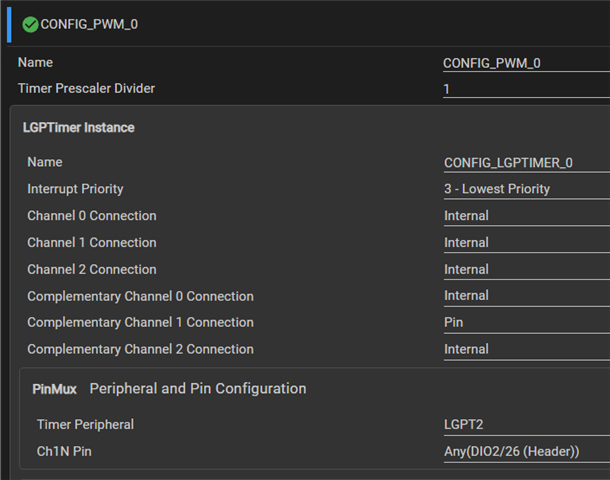Click the blue selection bar beside CONFIG_PWM_0
Viewport: 610px width, 480px height.
click(x=9, y=25)
